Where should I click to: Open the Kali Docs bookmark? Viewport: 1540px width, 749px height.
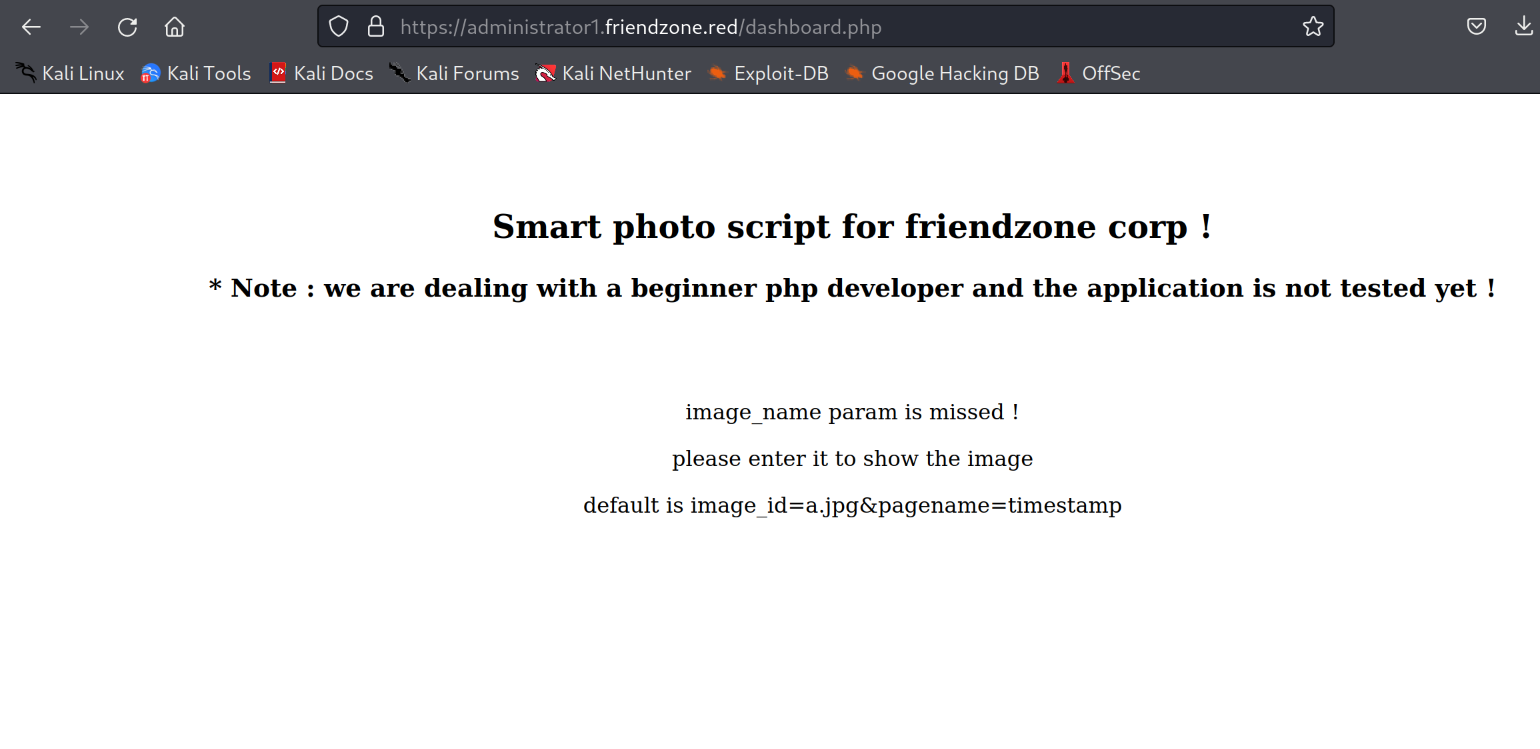(x=321, y=73)
